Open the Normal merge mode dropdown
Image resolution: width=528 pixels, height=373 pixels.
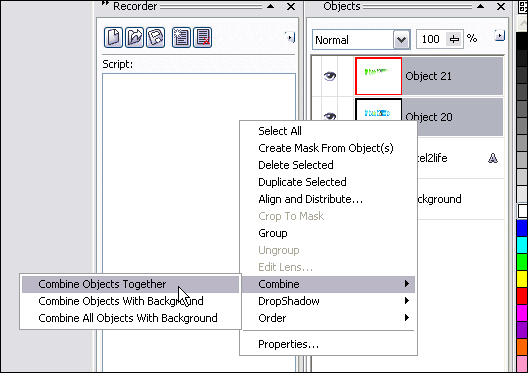(401, 40)
